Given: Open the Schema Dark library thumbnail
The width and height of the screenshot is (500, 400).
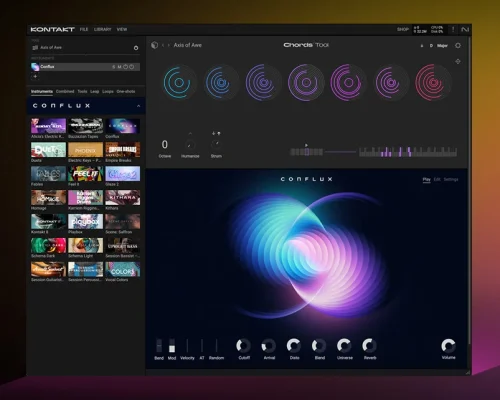Looking at the screenshot, I should [48, 245].
